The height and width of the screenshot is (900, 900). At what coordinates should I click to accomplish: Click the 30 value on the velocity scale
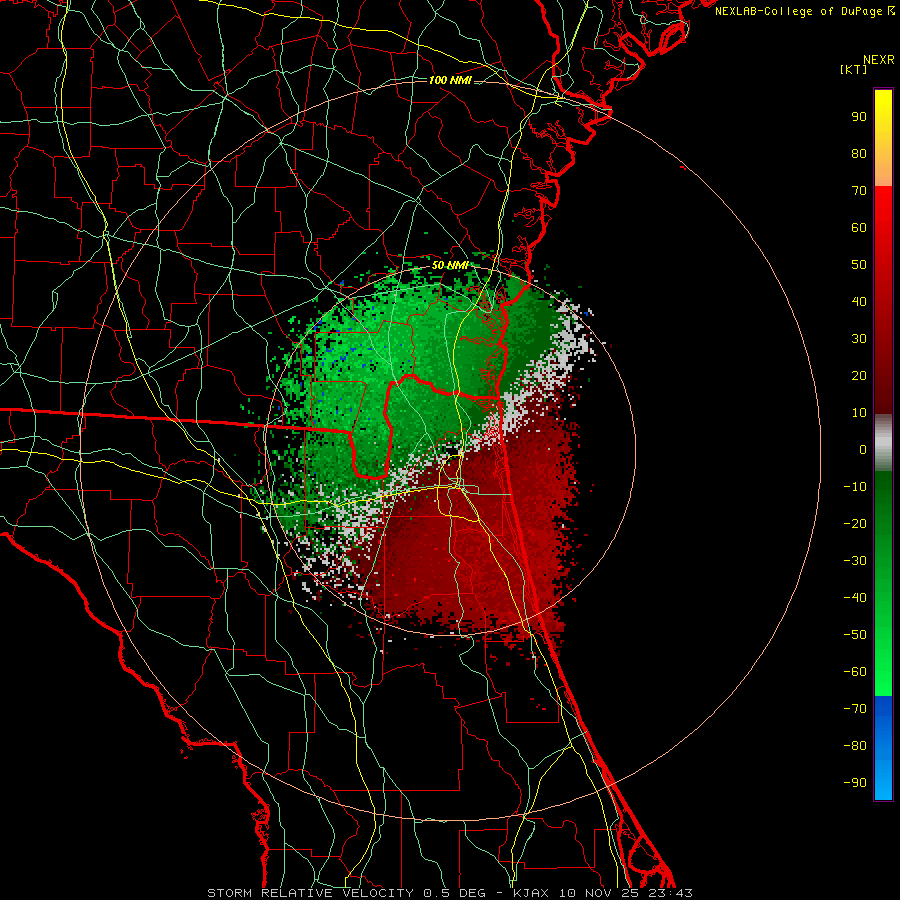pyautogui.click(x=859, y=339)
